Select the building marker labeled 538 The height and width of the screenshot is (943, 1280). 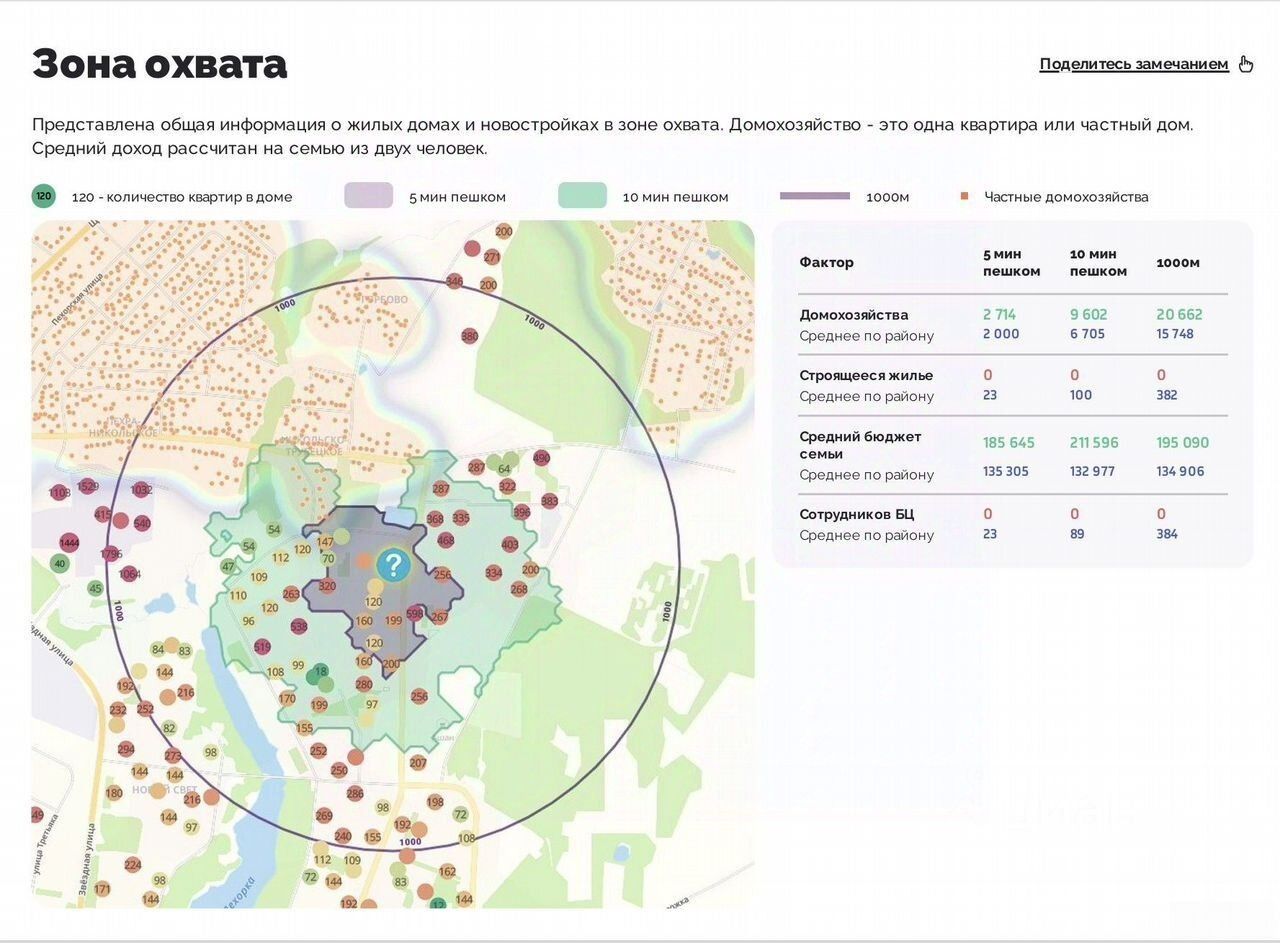[x=299, y=627]
